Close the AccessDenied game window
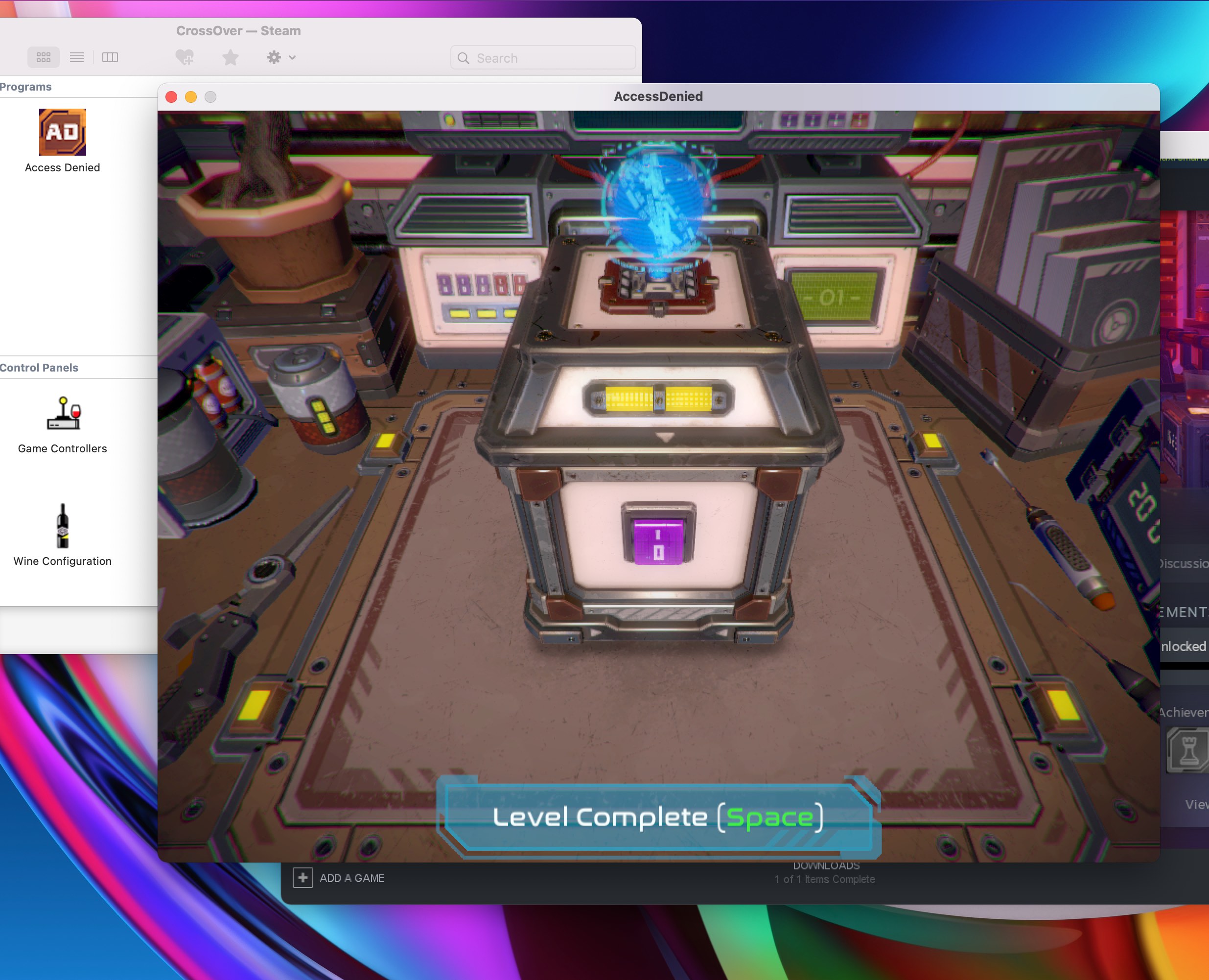The image size is (1209, 980). [172, 96]
